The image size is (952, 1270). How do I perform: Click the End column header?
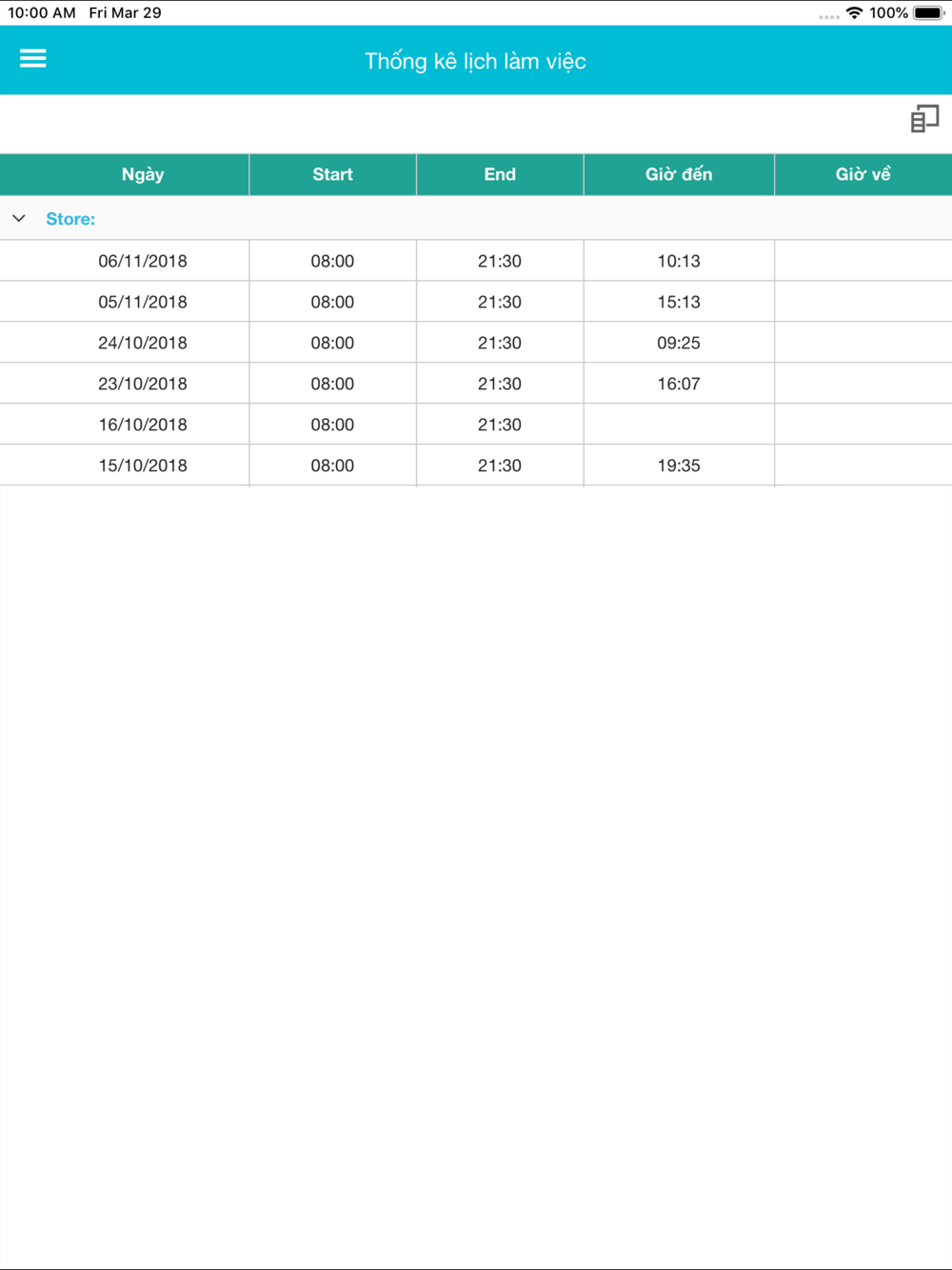click(x=500, y=174)
